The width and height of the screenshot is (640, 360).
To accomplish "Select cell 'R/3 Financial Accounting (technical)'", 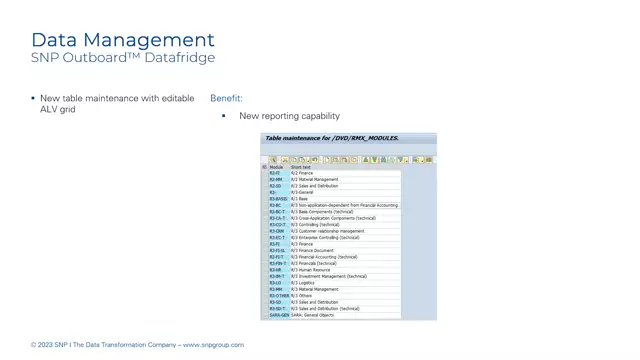I will 345,257.
